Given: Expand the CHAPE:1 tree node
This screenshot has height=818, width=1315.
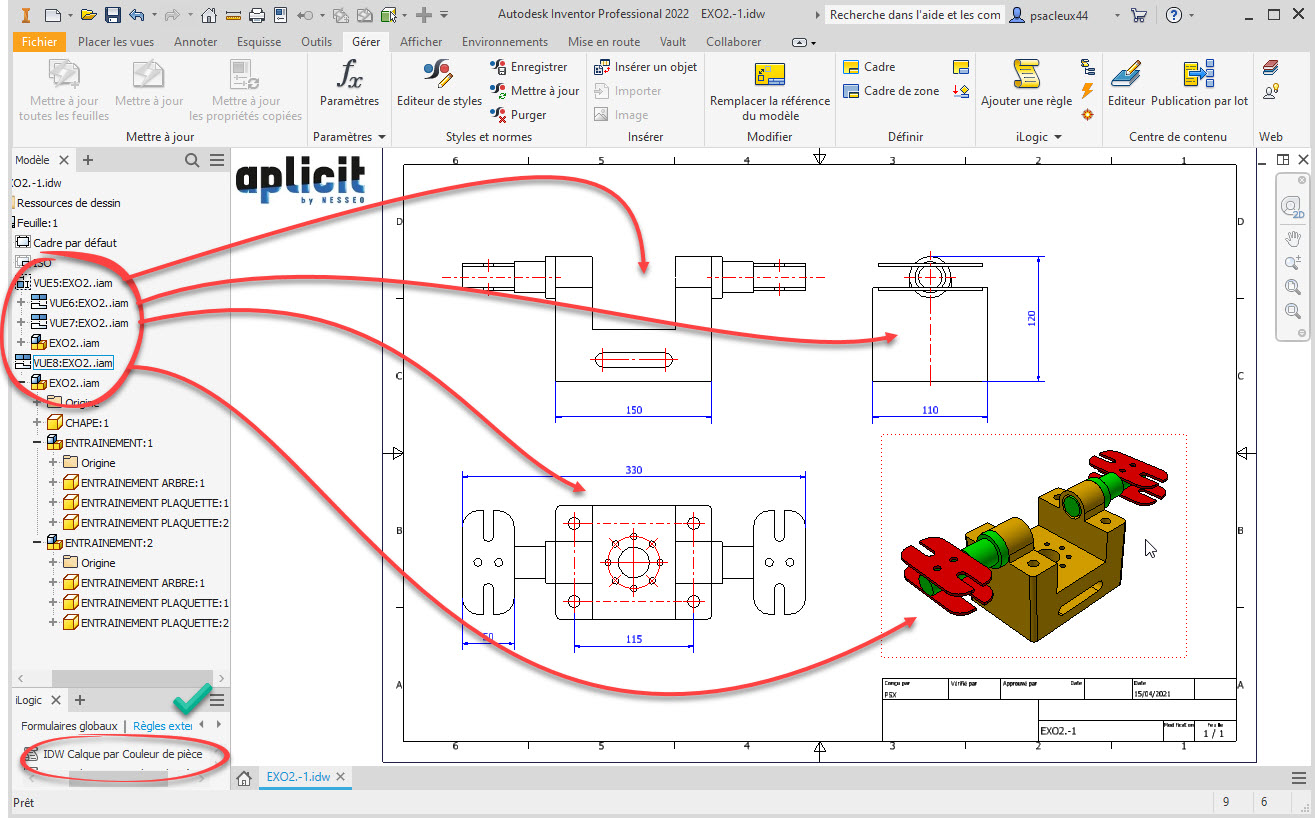Looking at the screenshot, I should tap(38, 423).
